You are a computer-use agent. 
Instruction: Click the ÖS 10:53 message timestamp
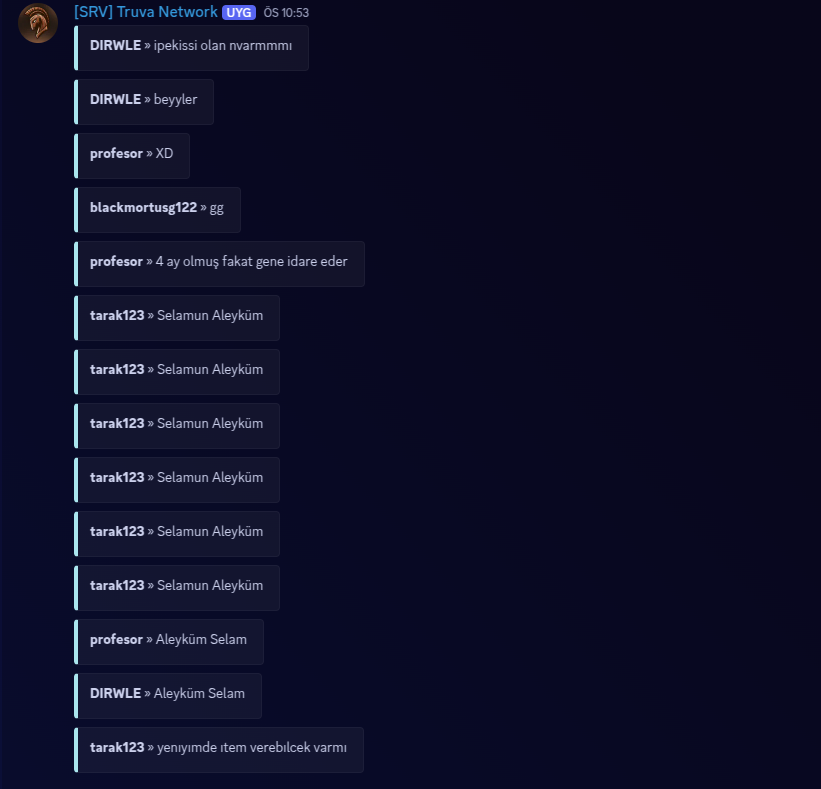(286, 13)
